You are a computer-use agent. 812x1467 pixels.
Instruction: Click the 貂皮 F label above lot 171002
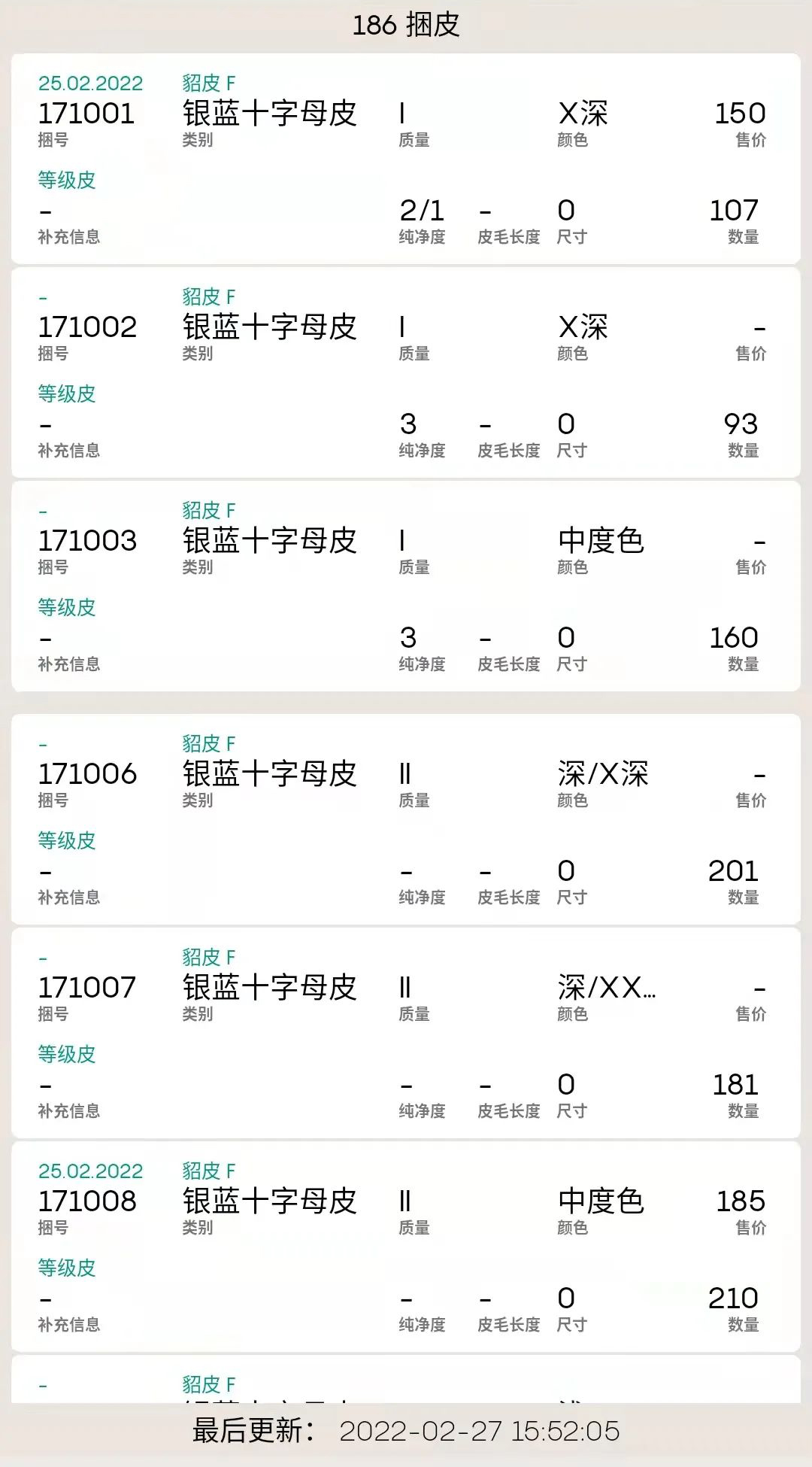(208, 296)
